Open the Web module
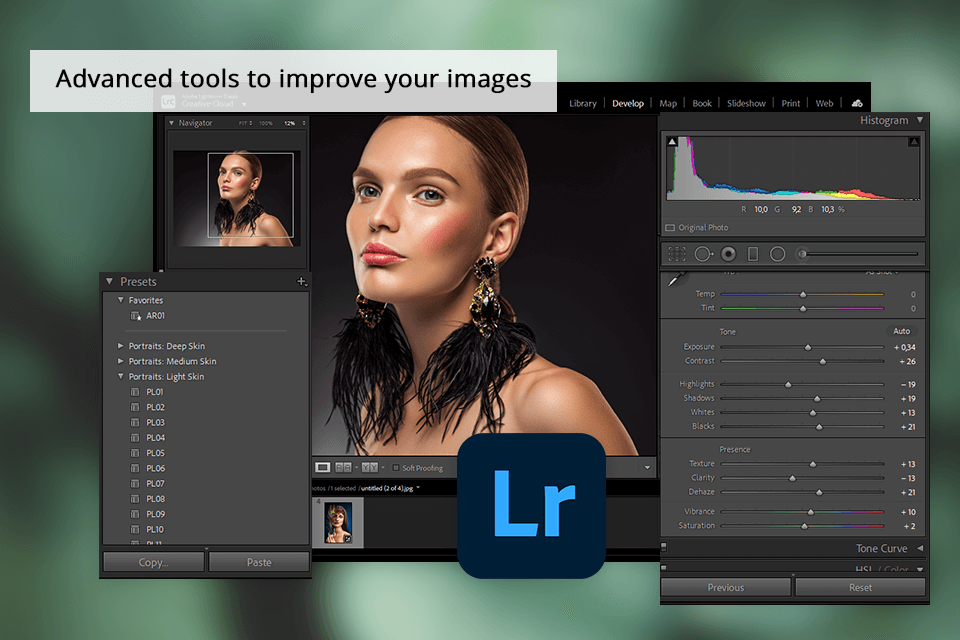The height and width of the screenshot is (640, 960). (824, 104)
